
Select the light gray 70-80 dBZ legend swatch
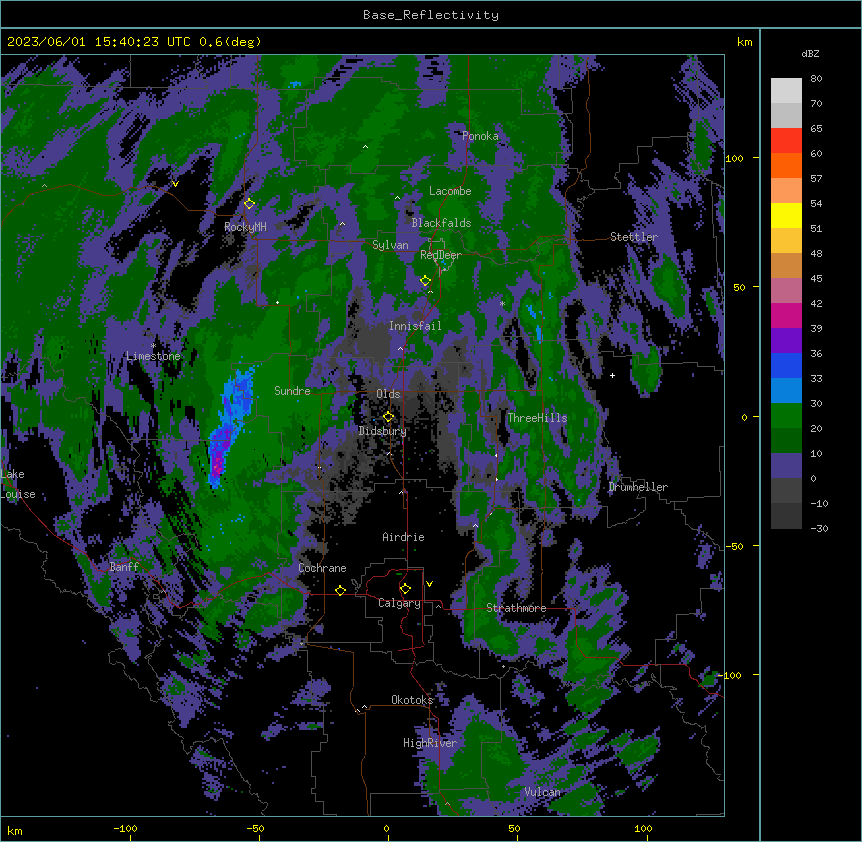pos(786,91)
